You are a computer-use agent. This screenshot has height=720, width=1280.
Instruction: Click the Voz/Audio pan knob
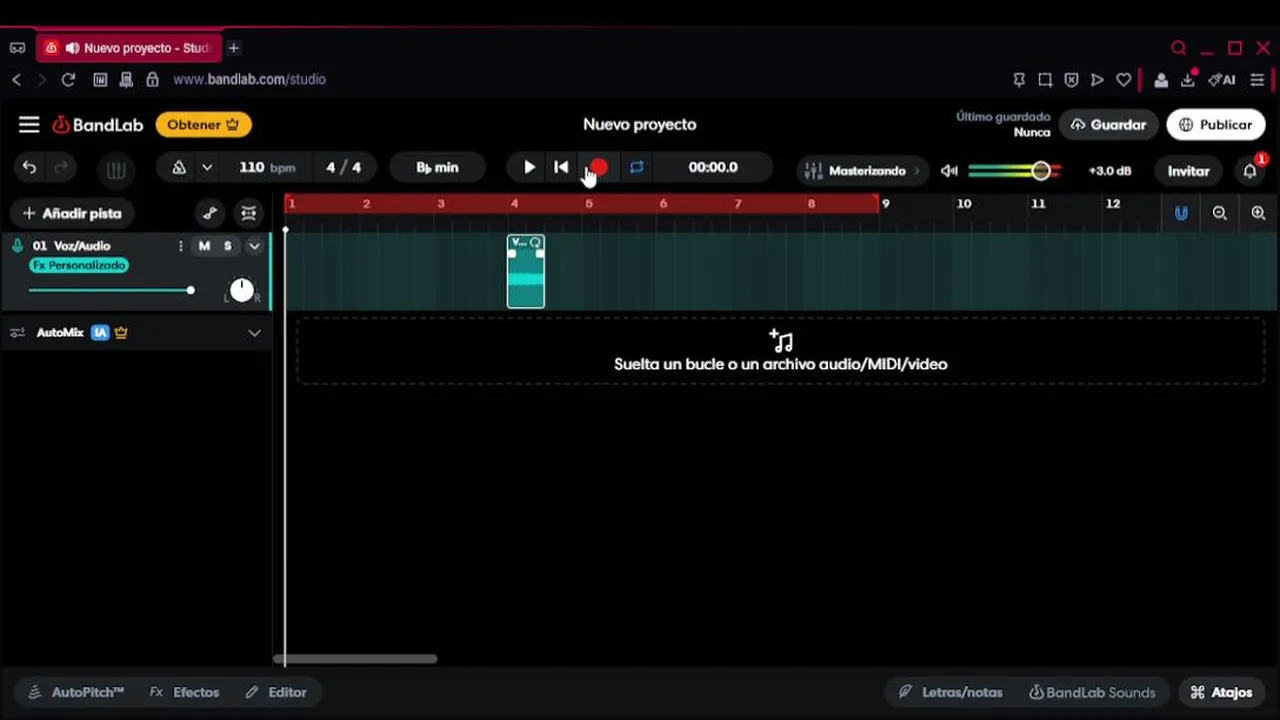point(242,291)
